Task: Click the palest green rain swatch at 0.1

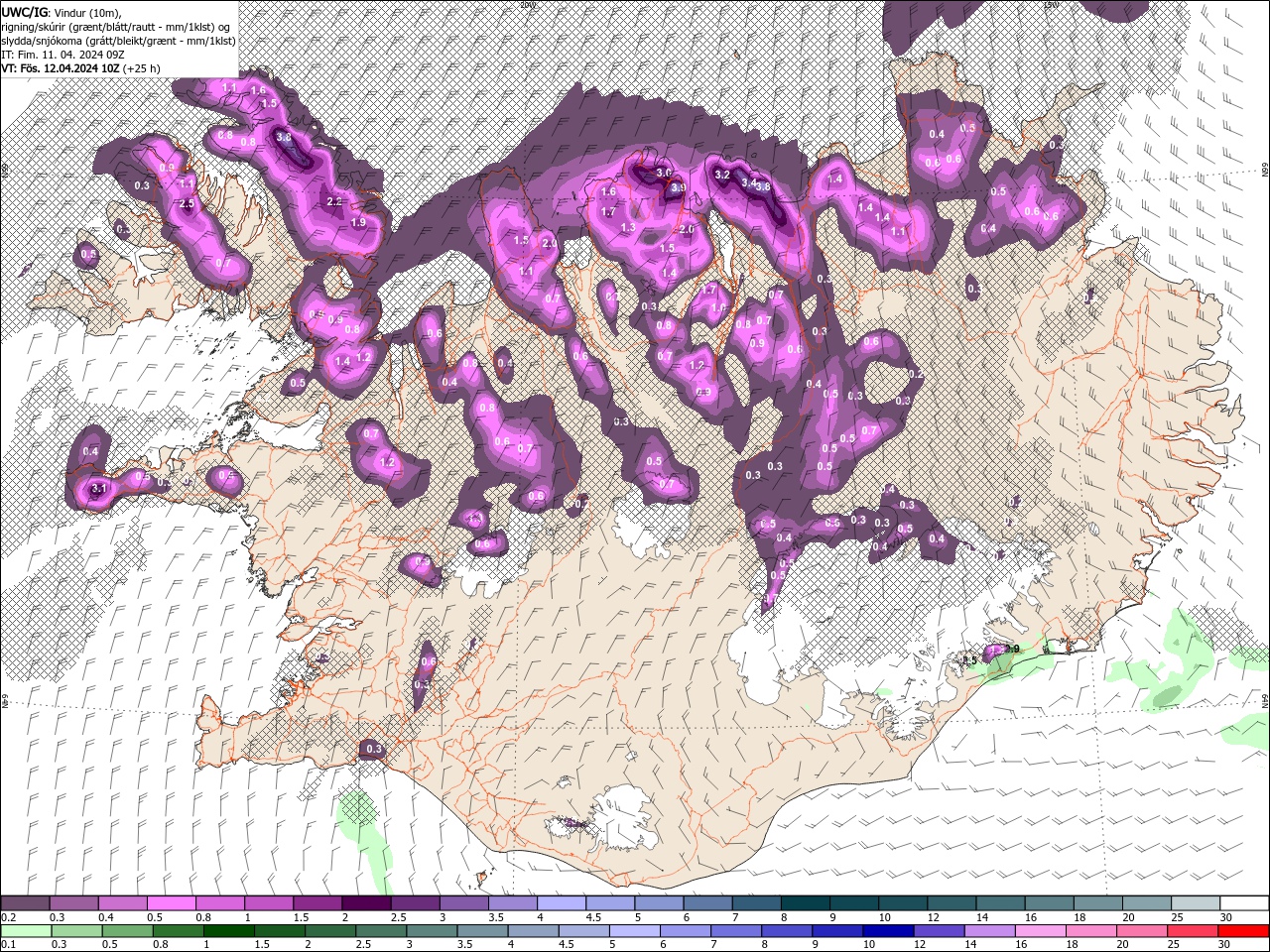Action: 26,931
